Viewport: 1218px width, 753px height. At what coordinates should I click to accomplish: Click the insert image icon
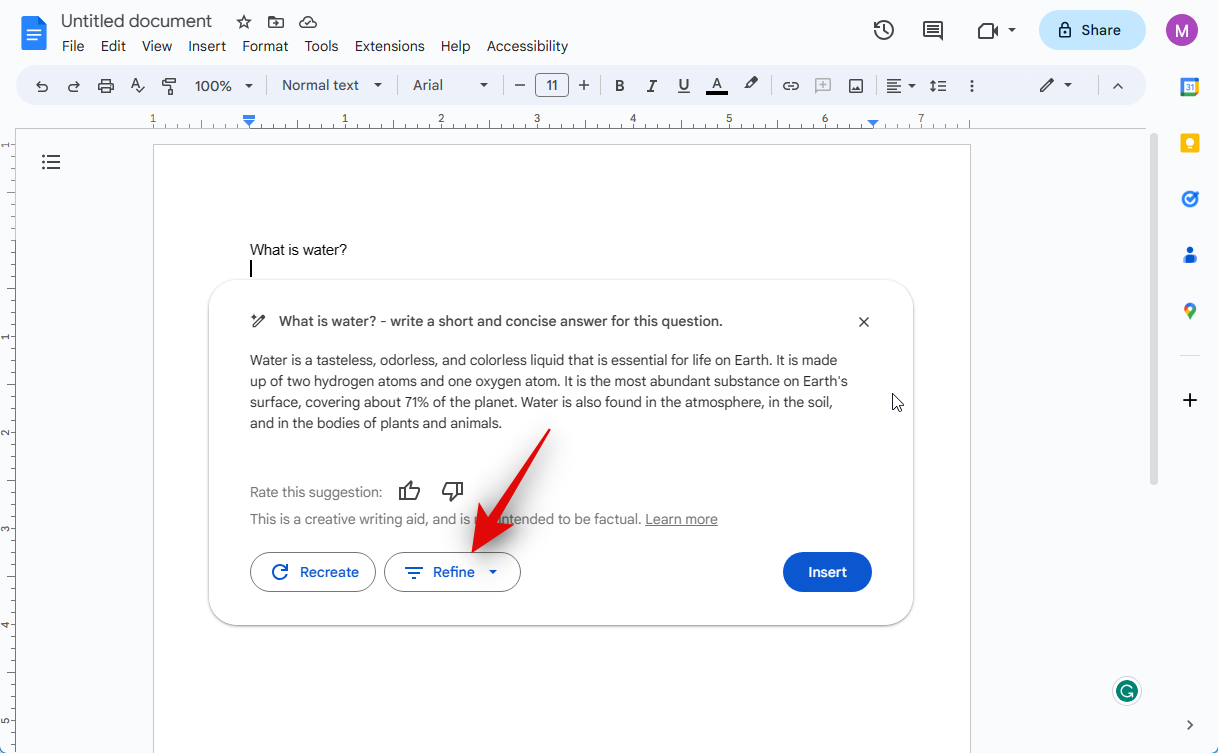click(856, 86)
